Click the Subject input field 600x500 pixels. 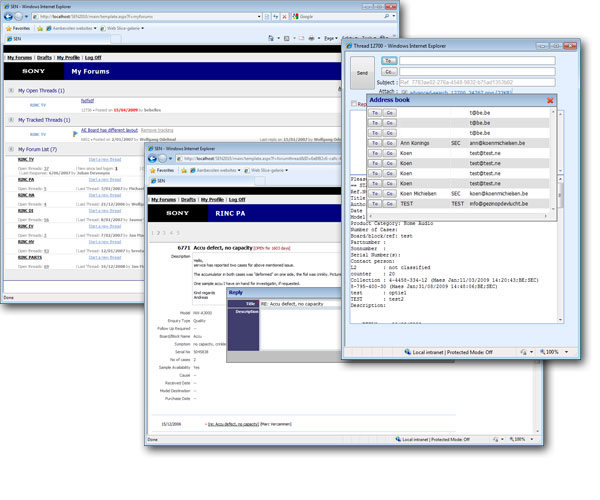click(x=477, y=82)
